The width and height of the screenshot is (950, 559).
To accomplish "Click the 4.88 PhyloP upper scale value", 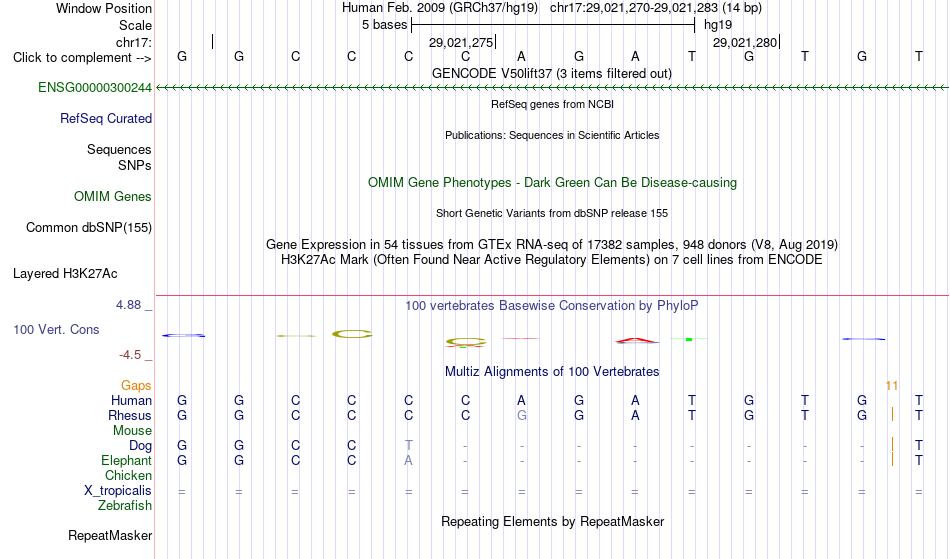I will pos(128,305).
